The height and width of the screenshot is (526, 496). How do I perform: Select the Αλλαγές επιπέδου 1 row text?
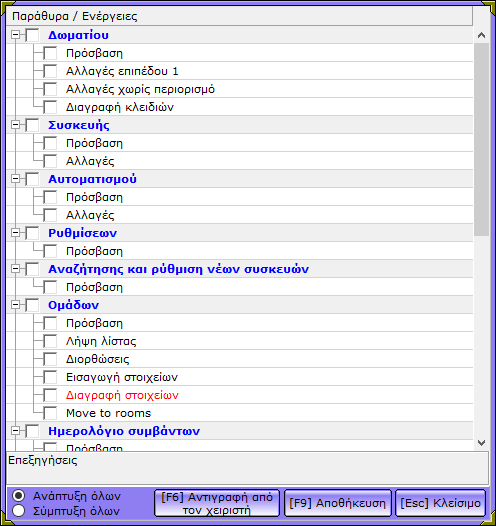(x=122, y=71)
